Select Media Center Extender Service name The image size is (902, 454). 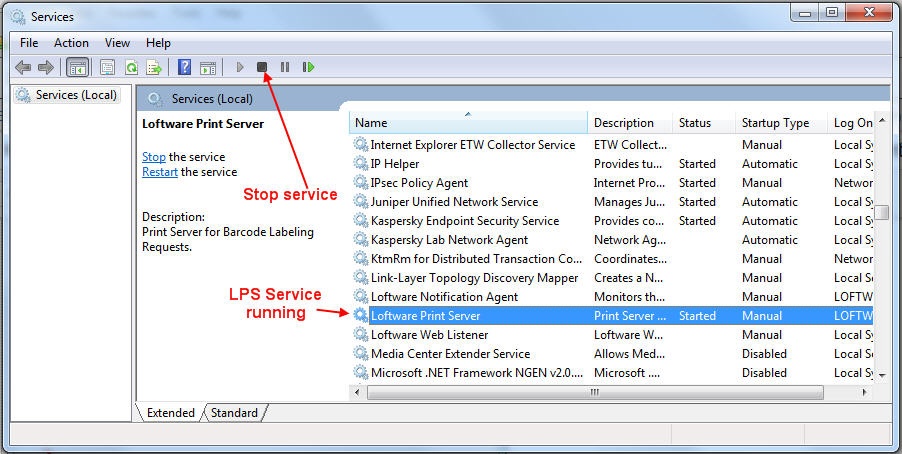point(450,353)
